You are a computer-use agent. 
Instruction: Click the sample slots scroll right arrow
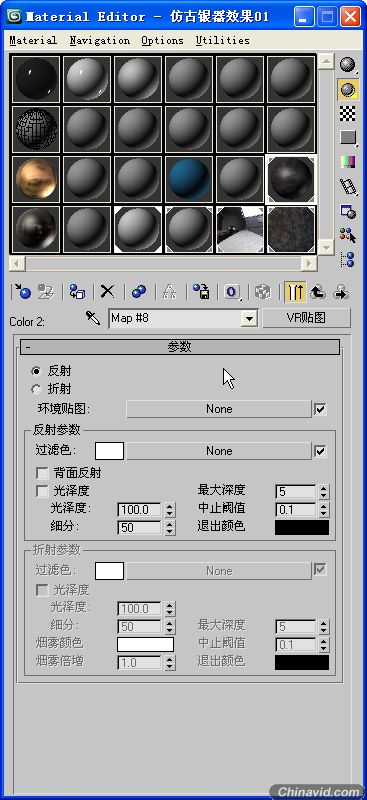click(308, 264)
